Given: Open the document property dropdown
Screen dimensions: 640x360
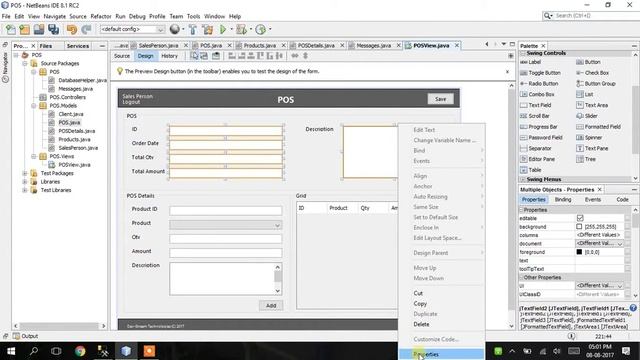Looking at the screenshot, I should pos(620,244).
